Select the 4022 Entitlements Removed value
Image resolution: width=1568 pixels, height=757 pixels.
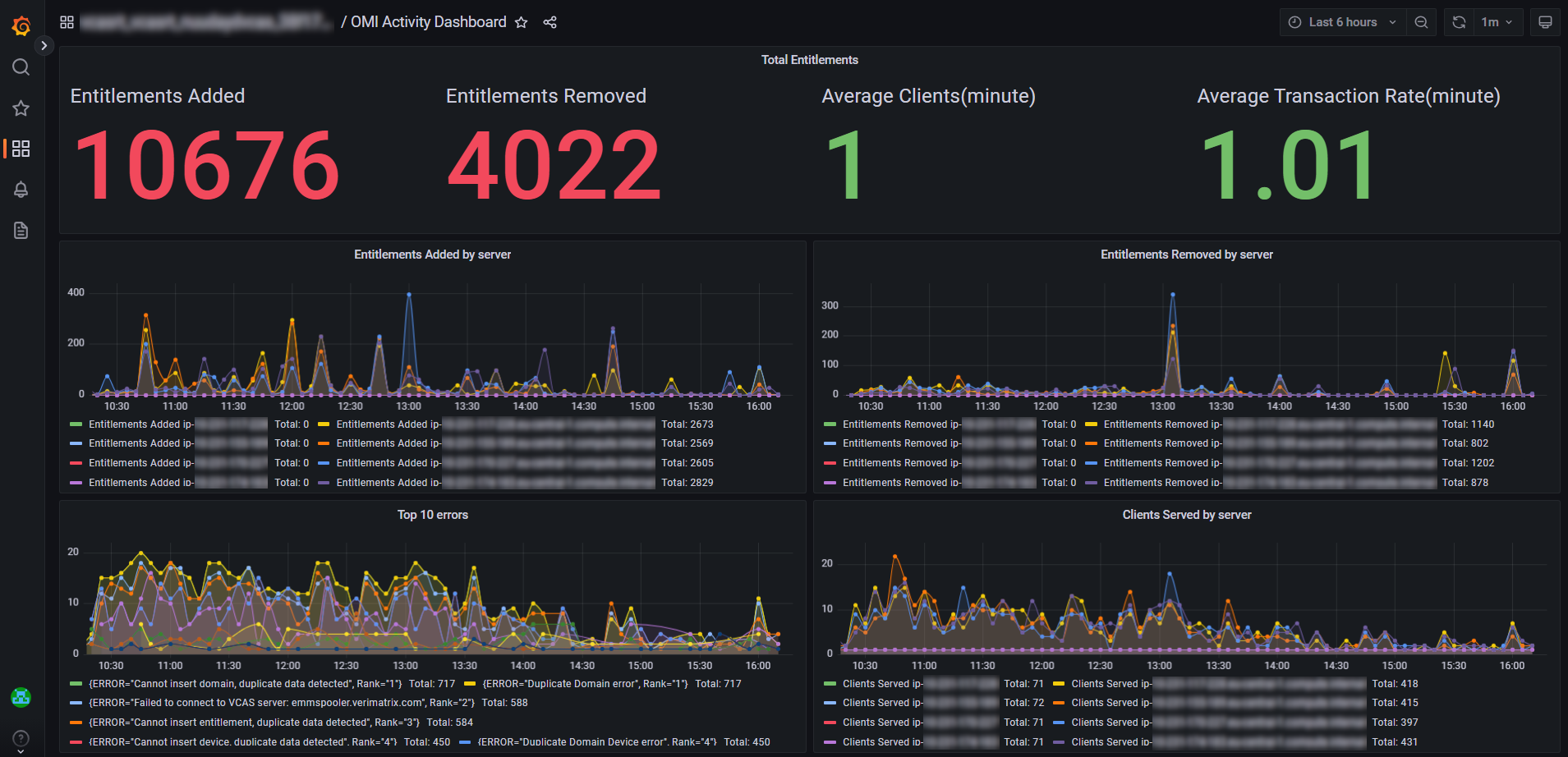[x=554, y=165]
